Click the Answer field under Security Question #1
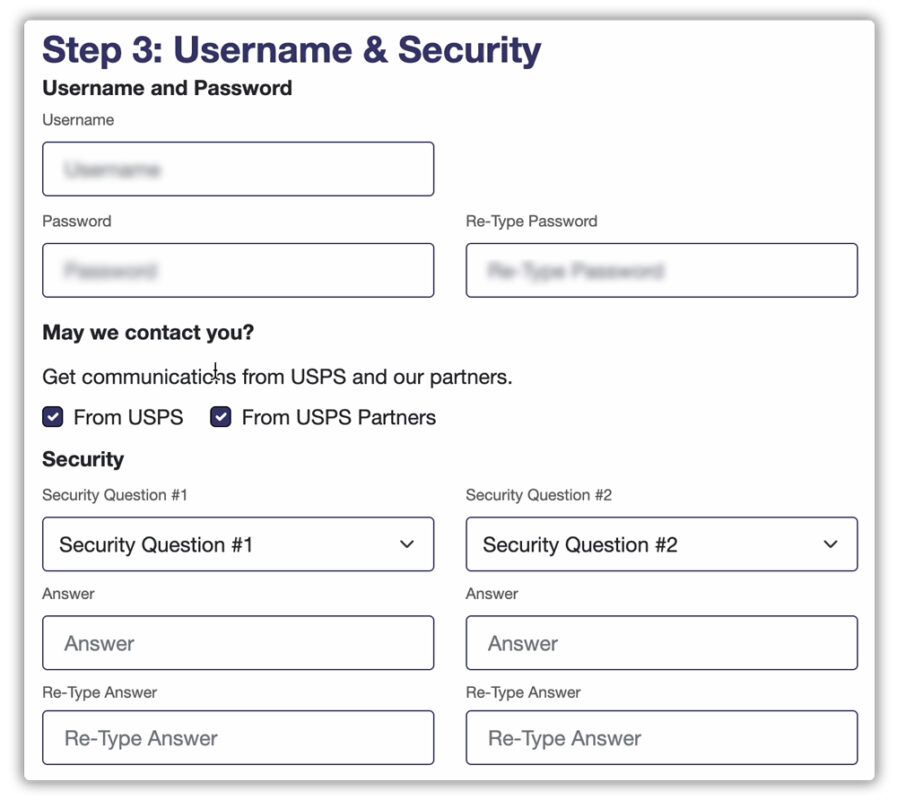 [237, 643]
